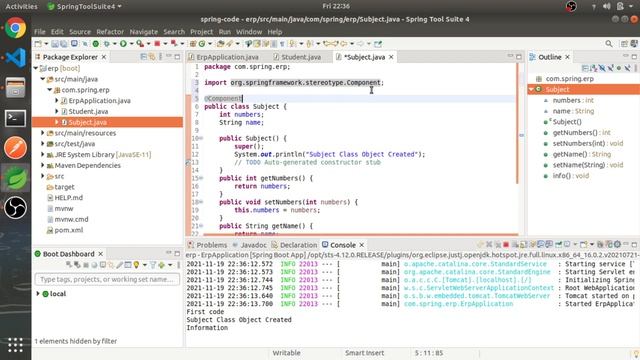Collapse the erp [boot] project node
The image size is (640, 360).
point(36,68)
